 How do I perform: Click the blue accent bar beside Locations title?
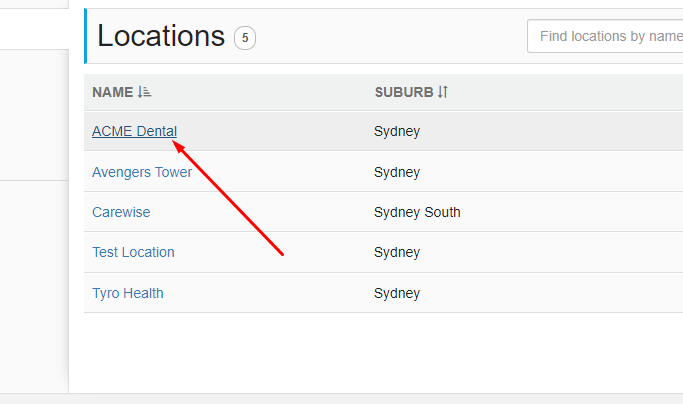(x=85, y=36)
